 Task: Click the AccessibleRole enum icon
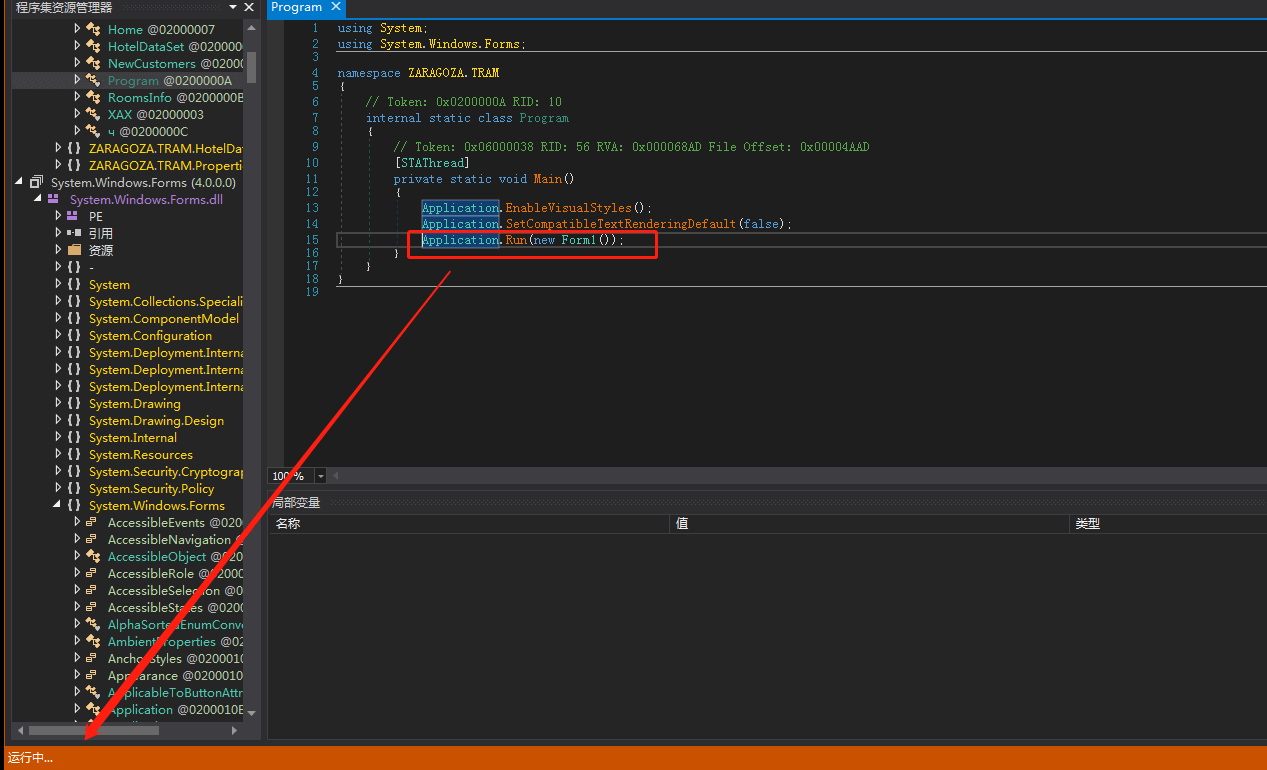click(92, 573)
